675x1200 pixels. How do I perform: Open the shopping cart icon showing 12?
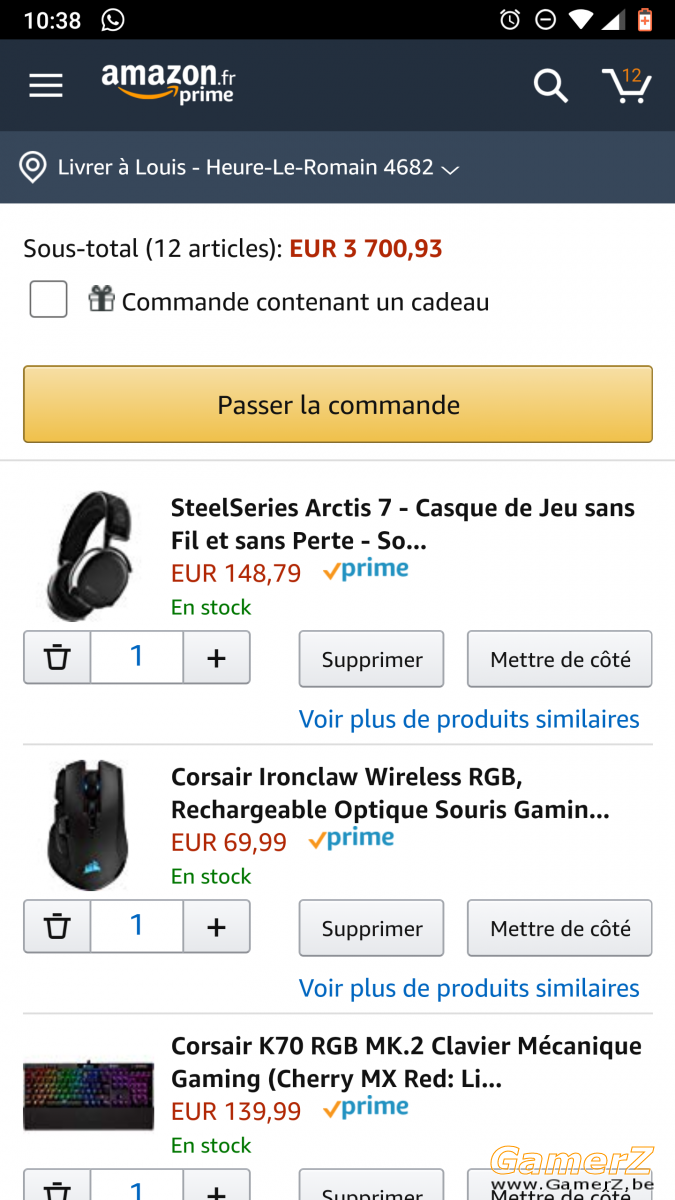pyautogui.click(x=626, y=85)
